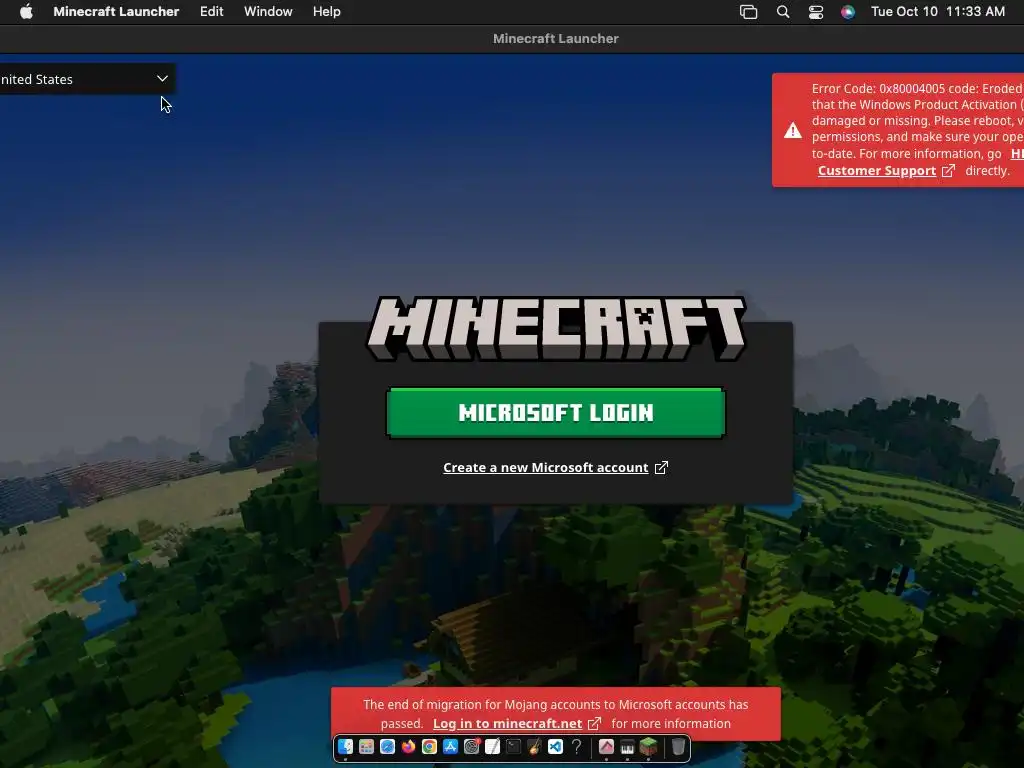Open the Help menu
This screenshot has height=768, width=1024.
tap(327, 12)
